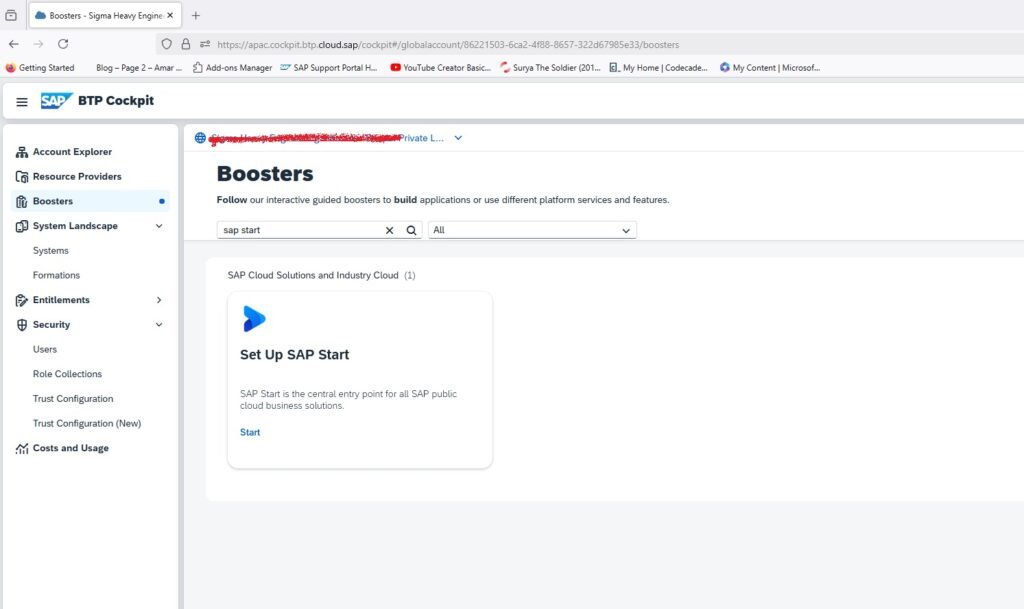Clear the booster search text with X
Image resolution: width=1024 pixels, height=609 pixels.
coord(390,230)
